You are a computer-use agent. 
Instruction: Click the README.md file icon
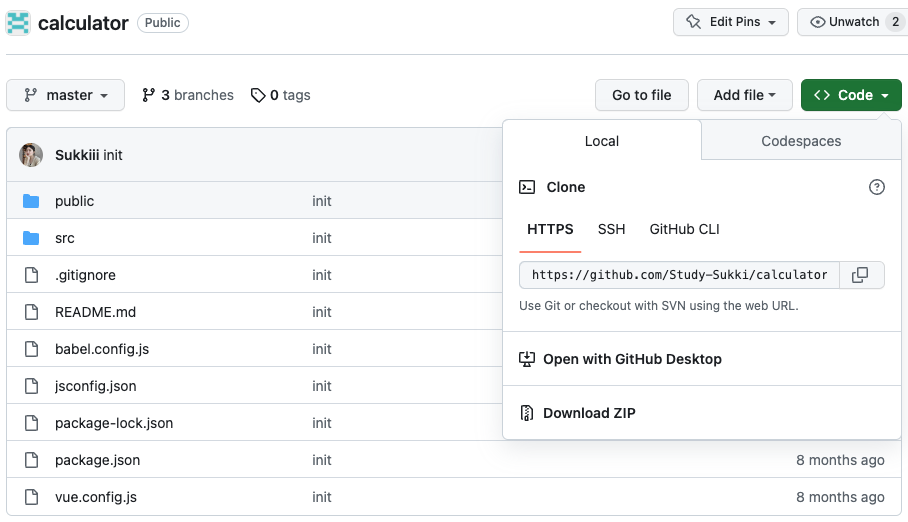tap(31, 312)
